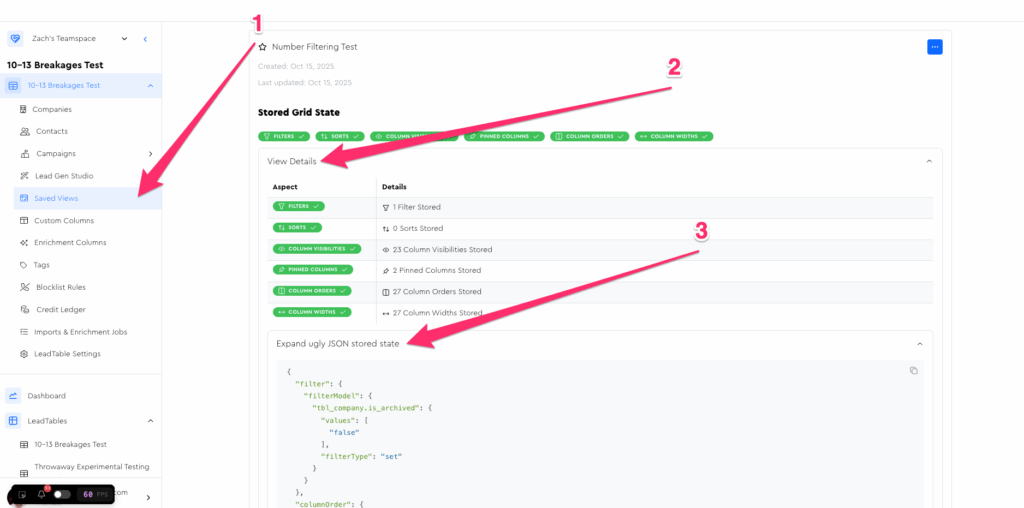This screenshot has height=508, width=1024.
Task: Go to Custom Columns in the sidebar
Action: (x=64, y=220)
